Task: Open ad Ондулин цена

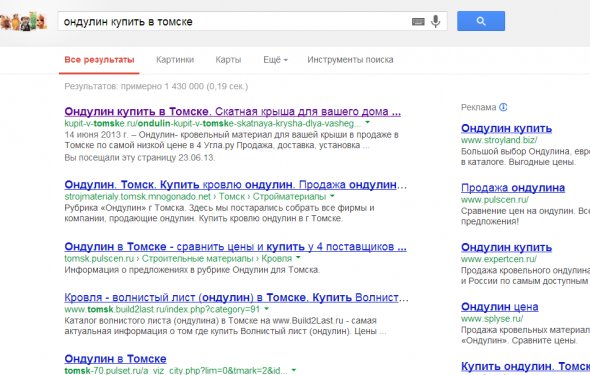Action: [x=500, y=307]
